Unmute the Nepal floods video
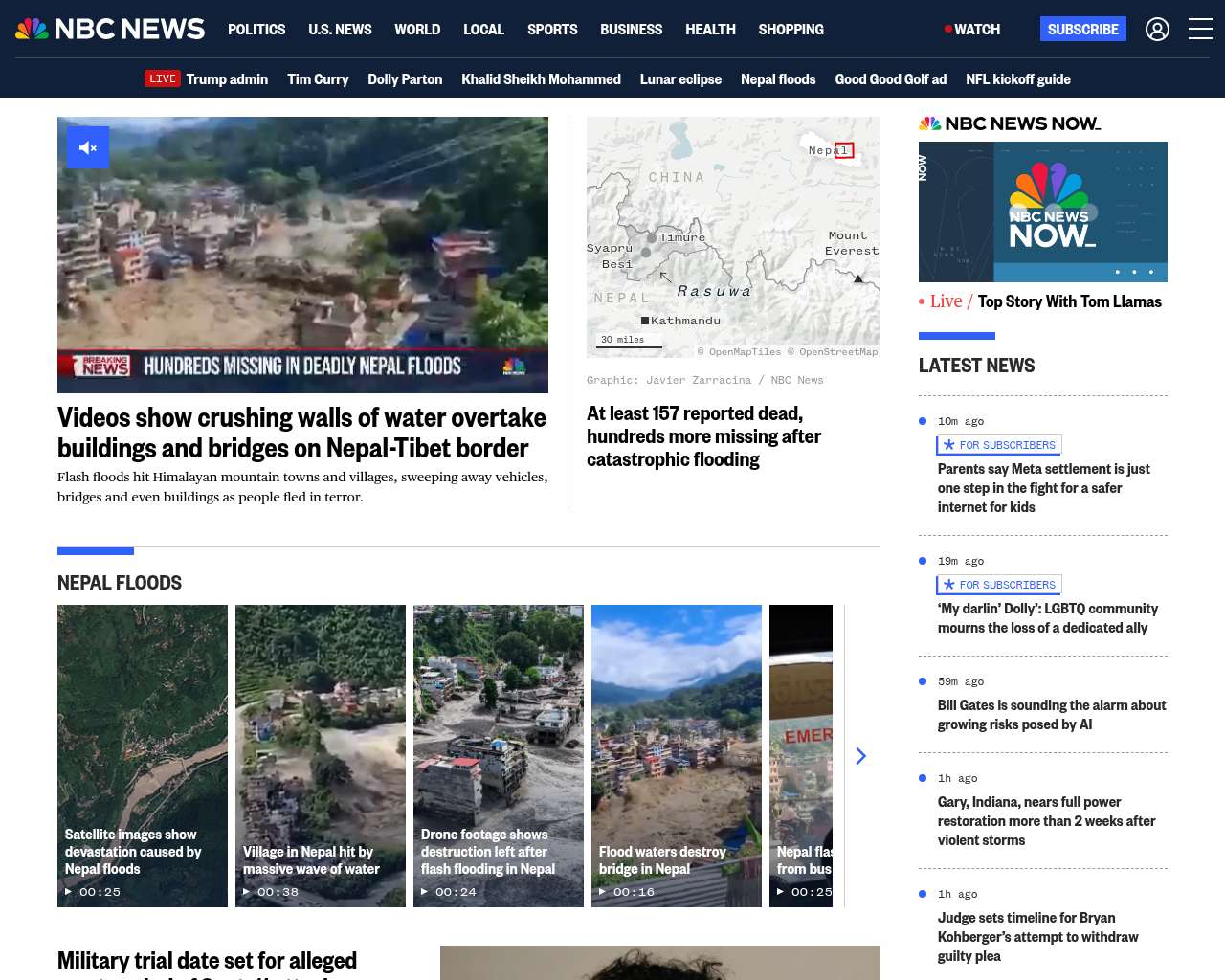1225x980 pixels. pyautogui.click(x=88, y=147)
